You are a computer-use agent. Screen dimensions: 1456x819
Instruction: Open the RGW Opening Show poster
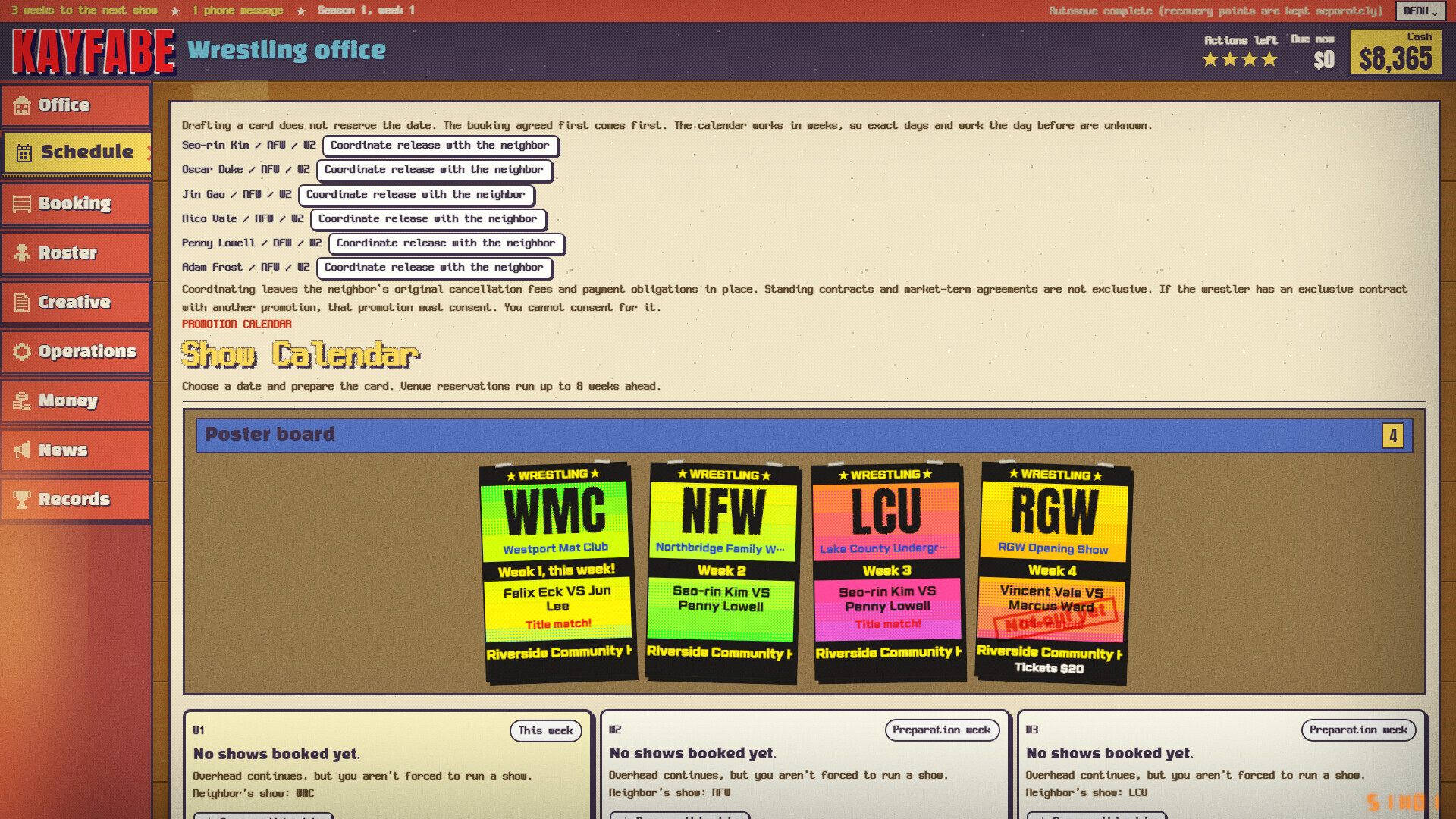click(1053, 573)
